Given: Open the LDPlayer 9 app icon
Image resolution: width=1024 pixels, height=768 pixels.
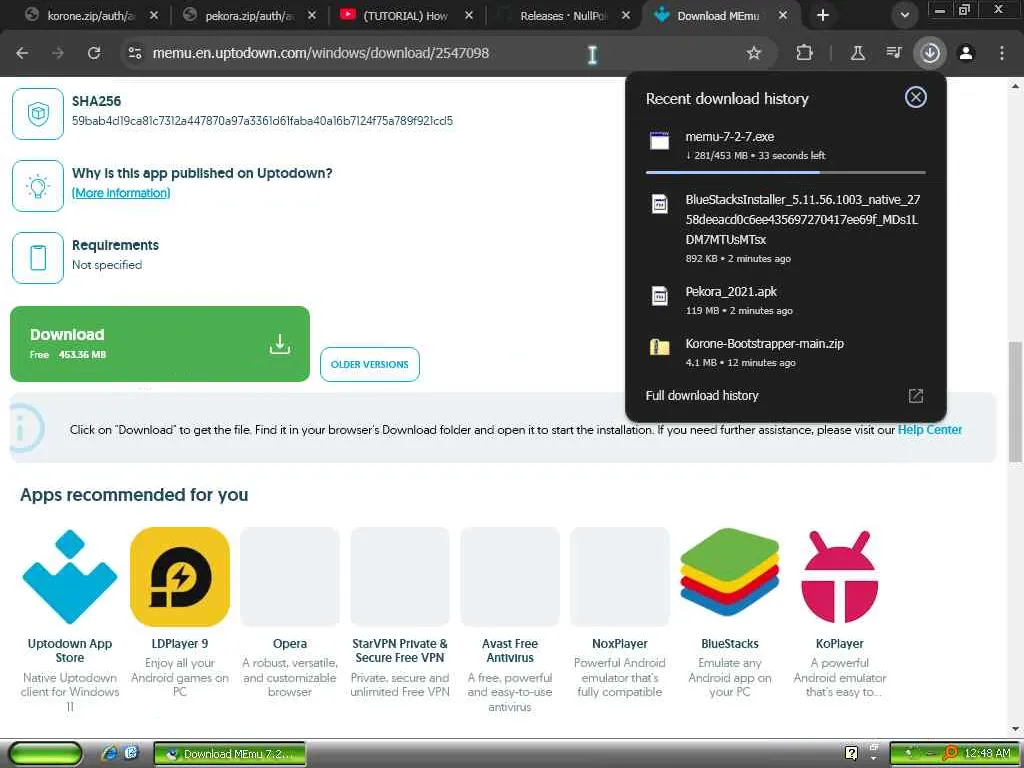Looking at the screenshot, I should (180, 577).
